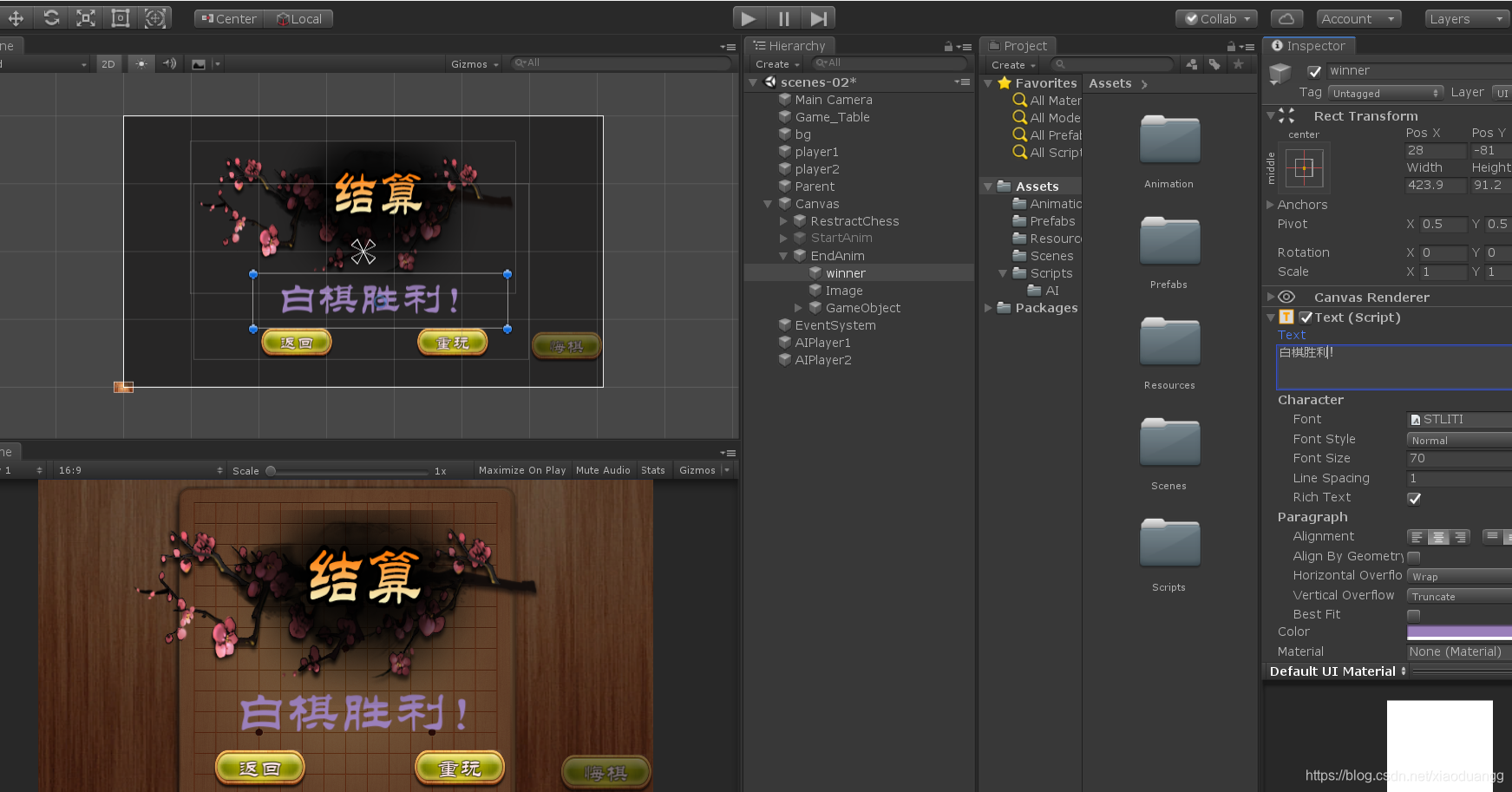Toggle Text (Script) component checkbox
Screen dimensions: 1512x792
[x=1306, y=317]
